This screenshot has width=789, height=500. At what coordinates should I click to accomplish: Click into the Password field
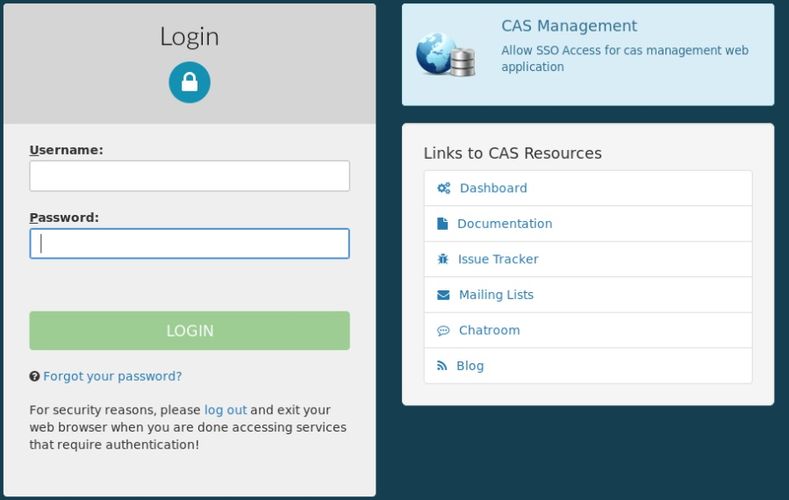(189, 244)
